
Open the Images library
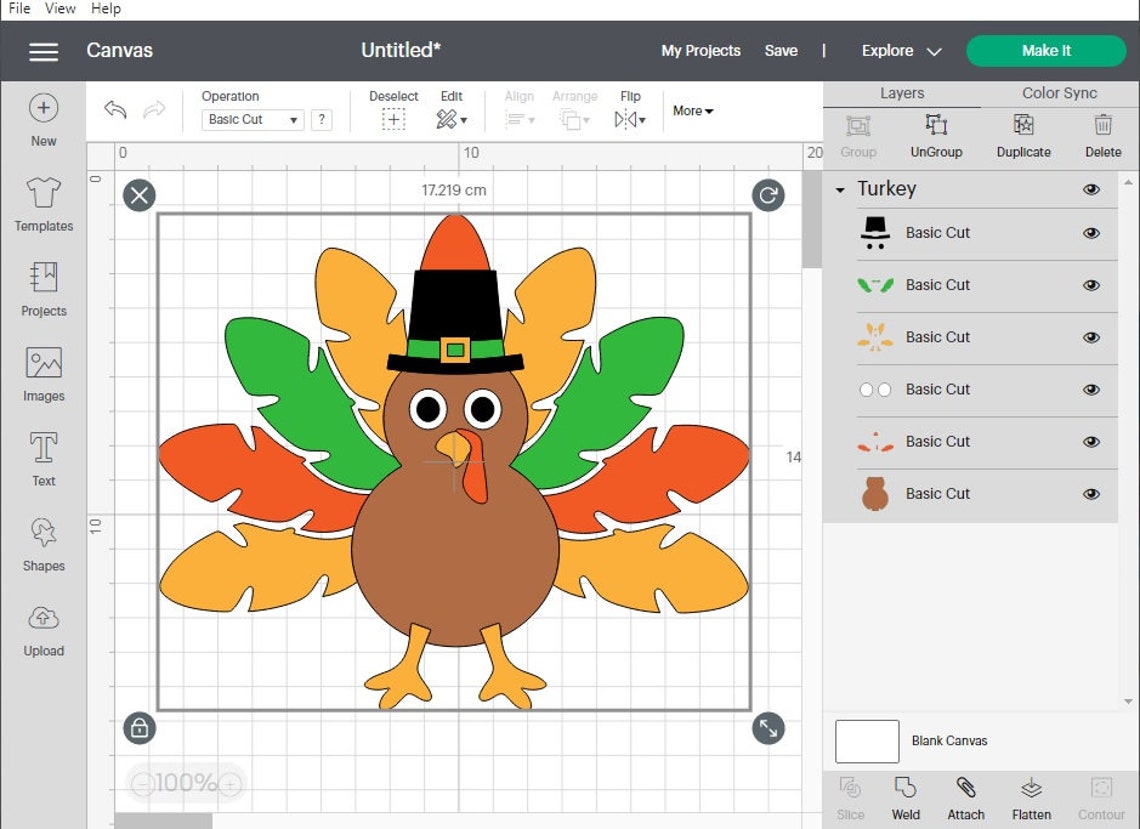pyautogui.click(x=43, y=372)
